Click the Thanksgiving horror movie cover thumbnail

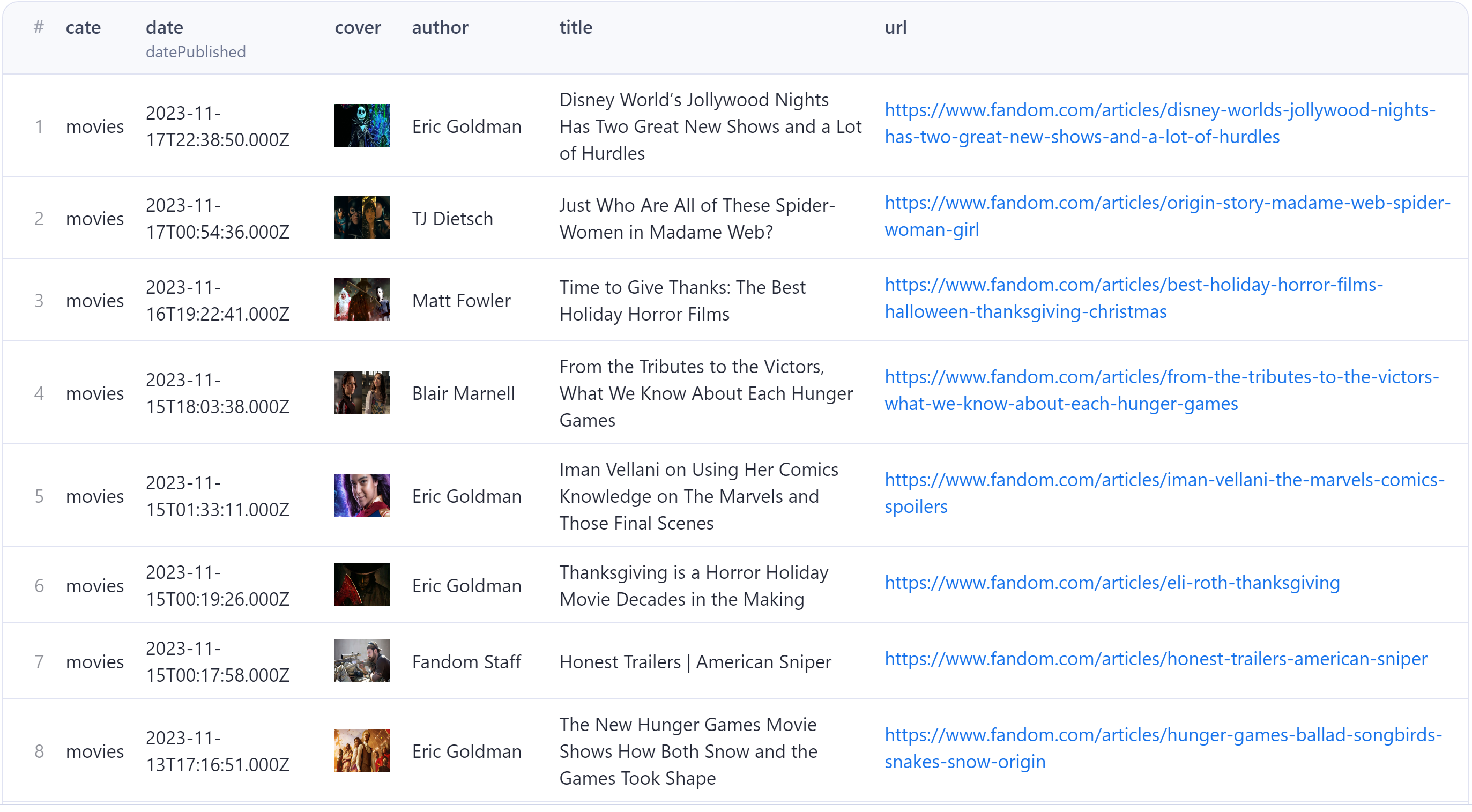pyautogui.click(x=362, y=585)
